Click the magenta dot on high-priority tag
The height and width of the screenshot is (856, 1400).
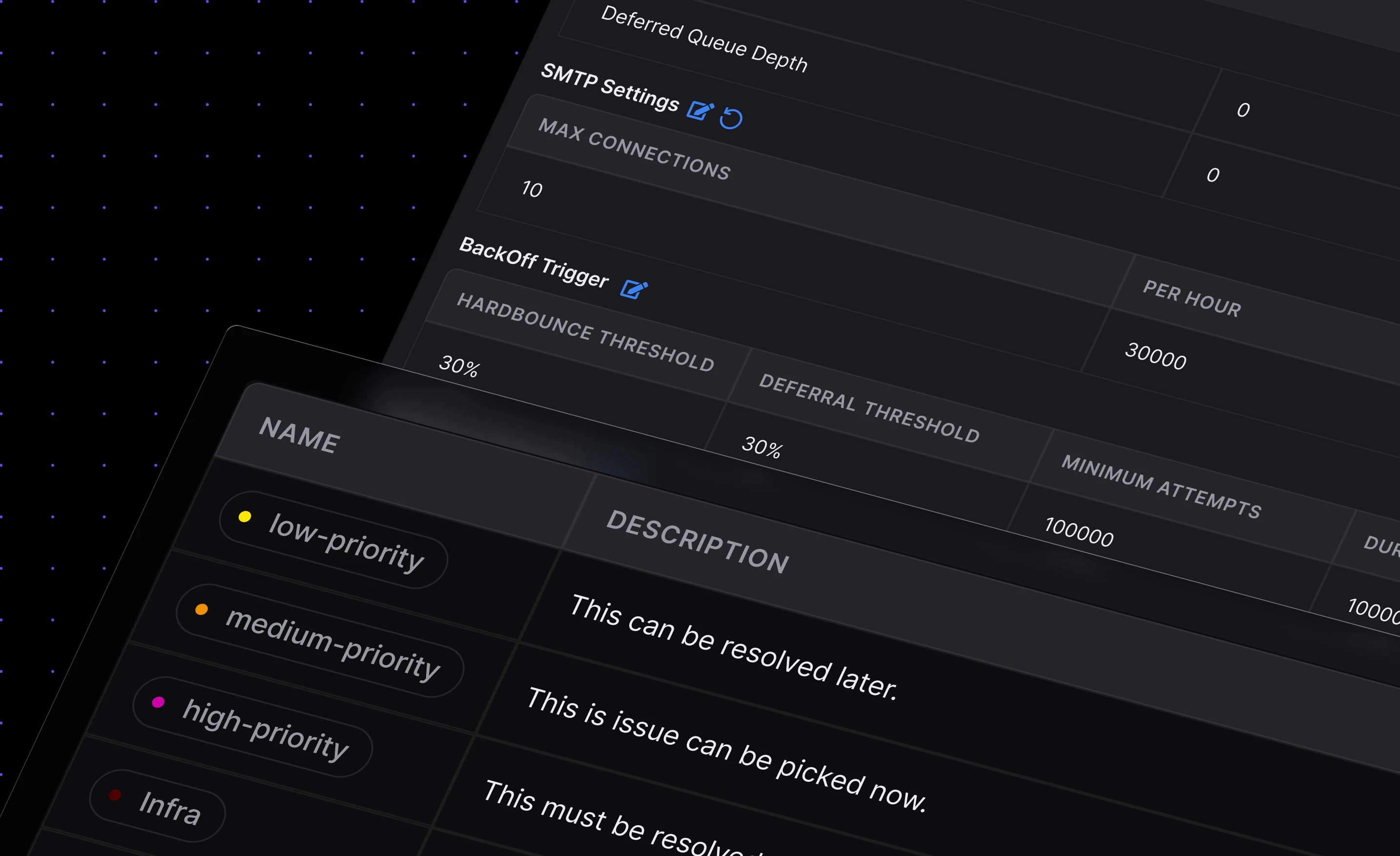(x=159, y=702)
